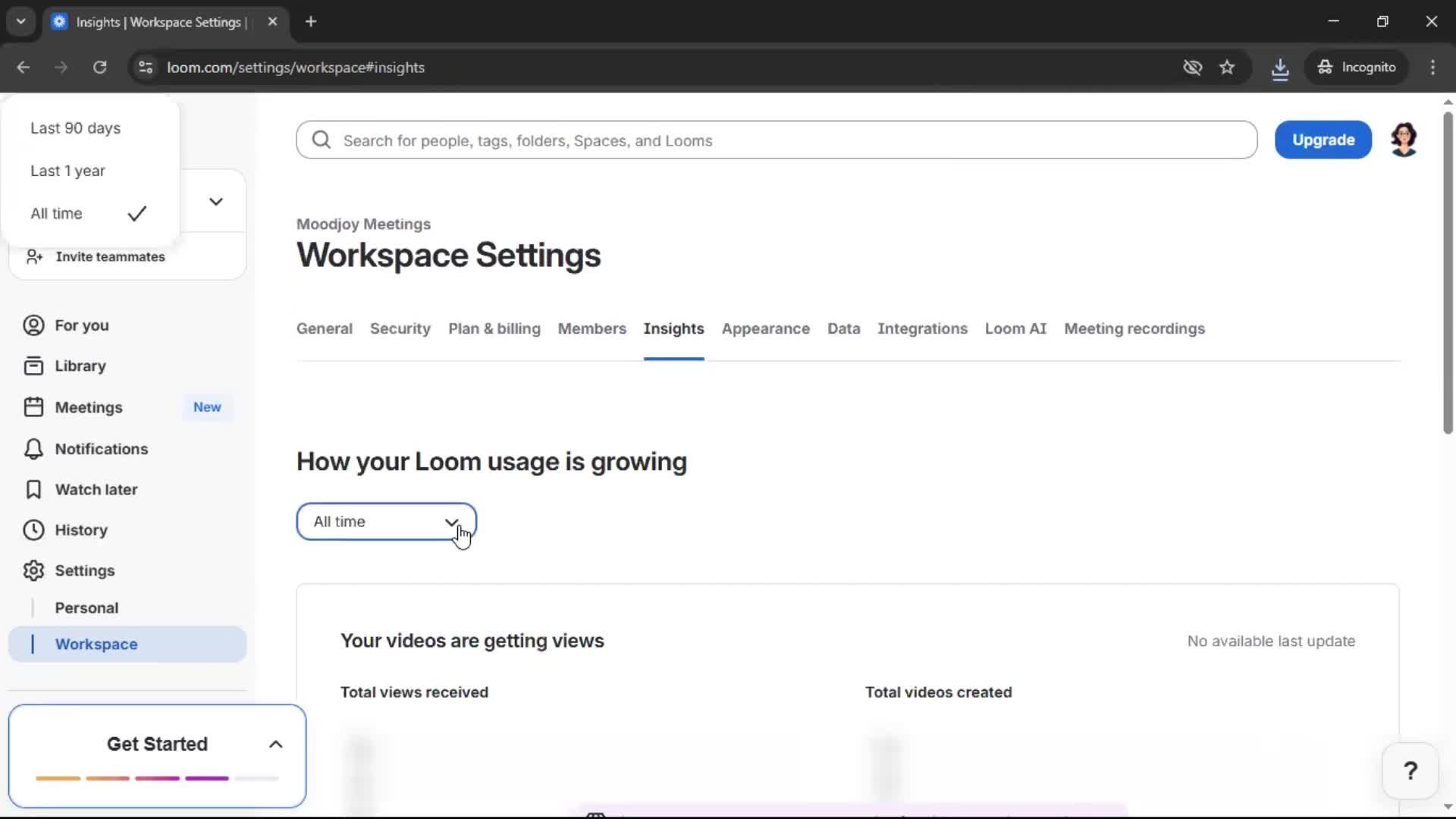This screenshot has width=1456, height=819.
Task: Open Workspace settings under Settings
Action: [x=96, y=644]
